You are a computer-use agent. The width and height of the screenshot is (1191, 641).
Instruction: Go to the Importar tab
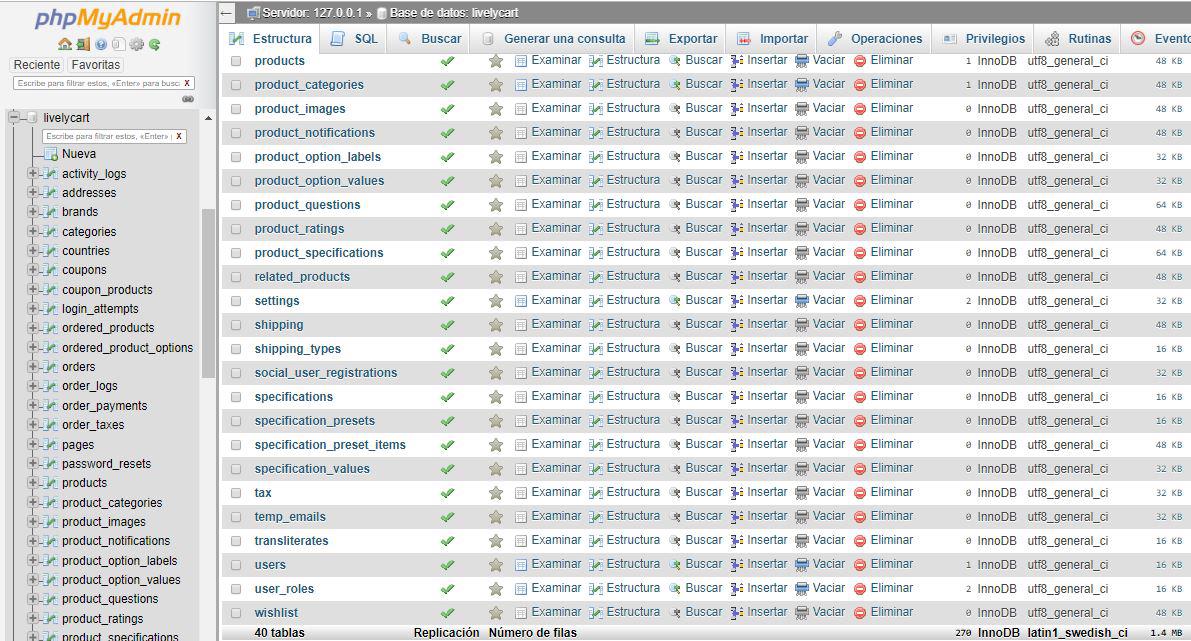point(772,39)
